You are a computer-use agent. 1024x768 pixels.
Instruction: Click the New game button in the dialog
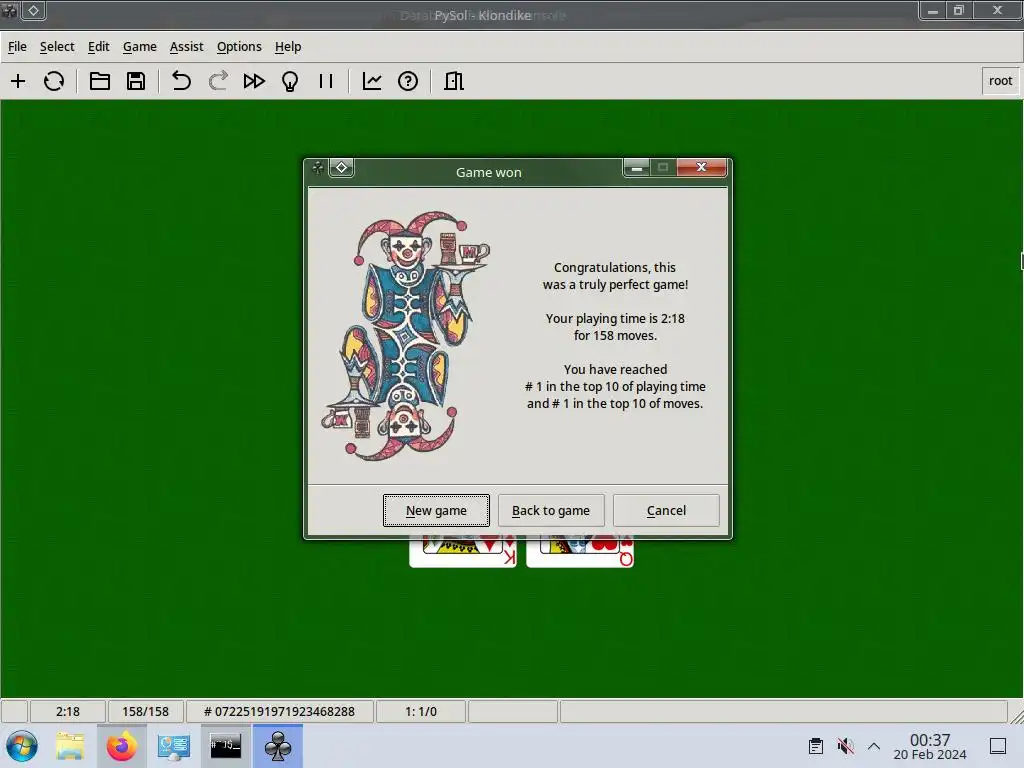click(x=436, y=510)
